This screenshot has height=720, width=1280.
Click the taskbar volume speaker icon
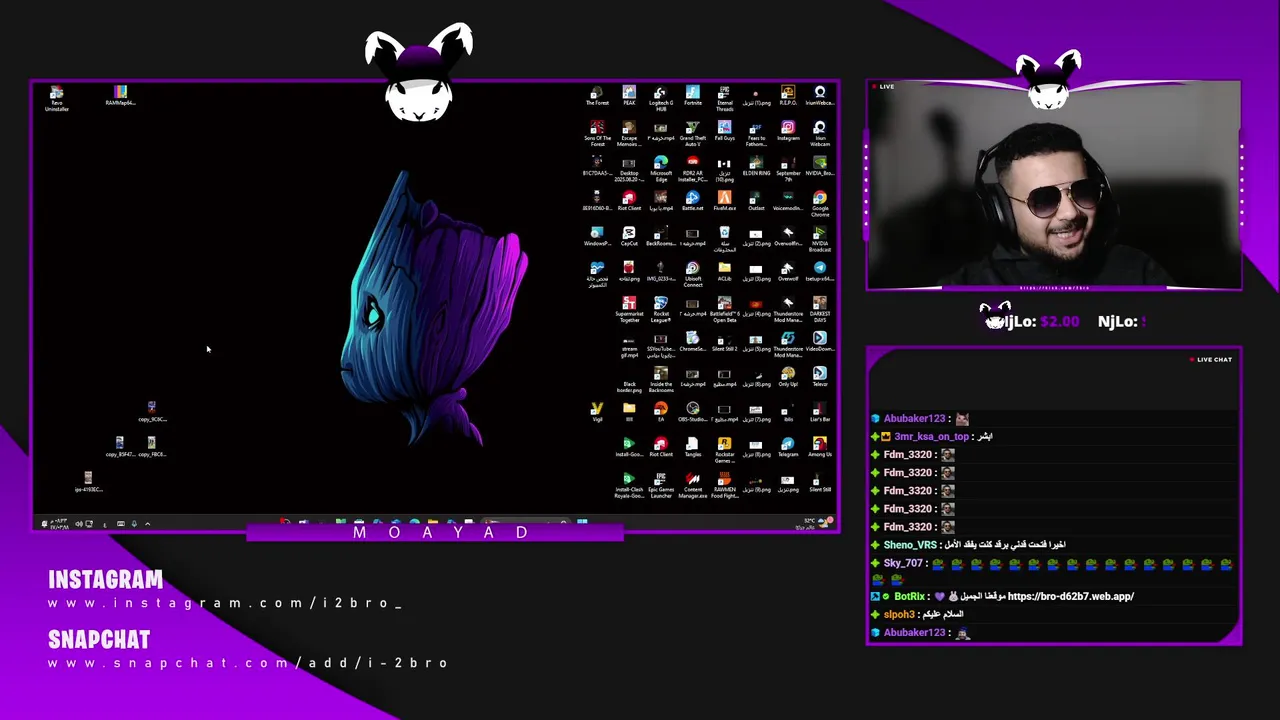78,524
